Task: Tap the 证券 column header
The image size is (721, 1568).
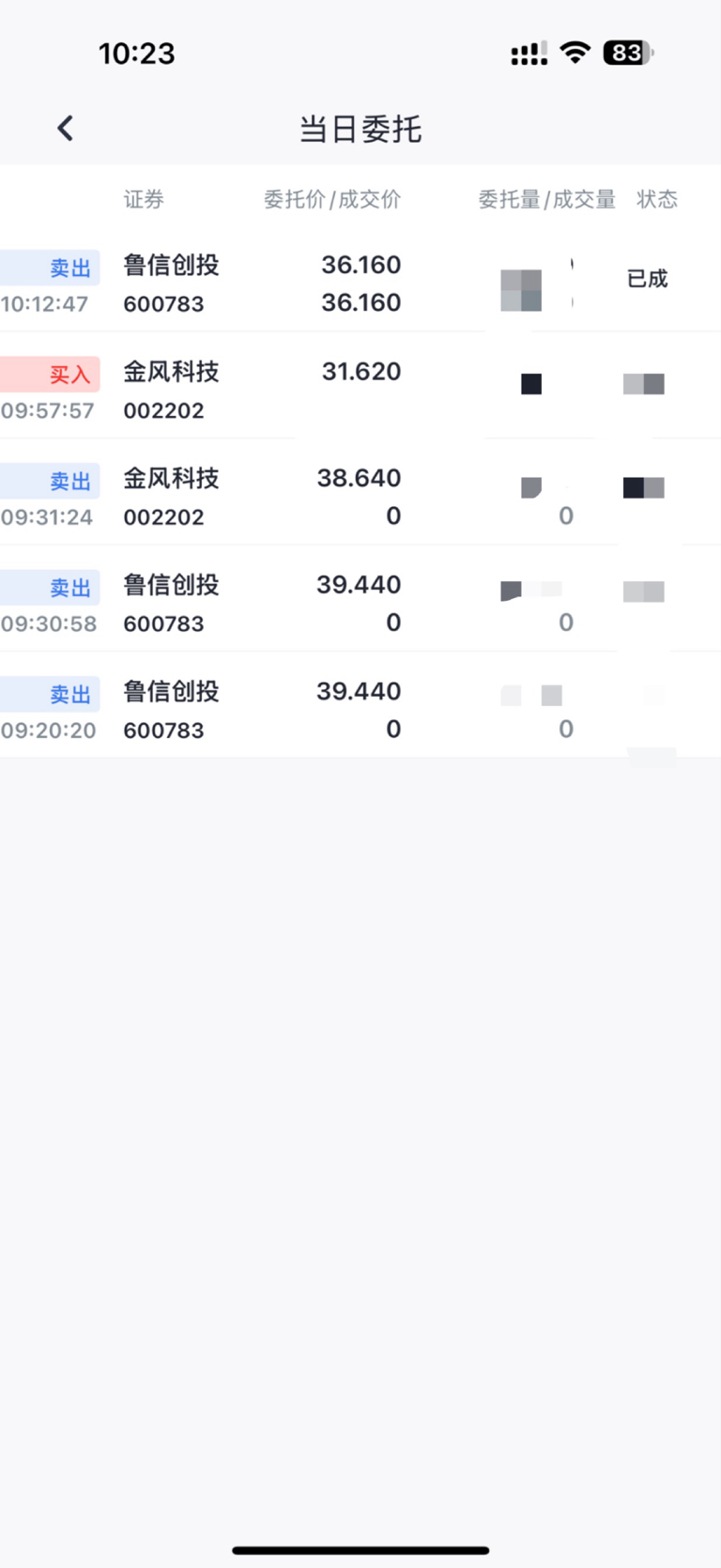Action: pos(144,199)
